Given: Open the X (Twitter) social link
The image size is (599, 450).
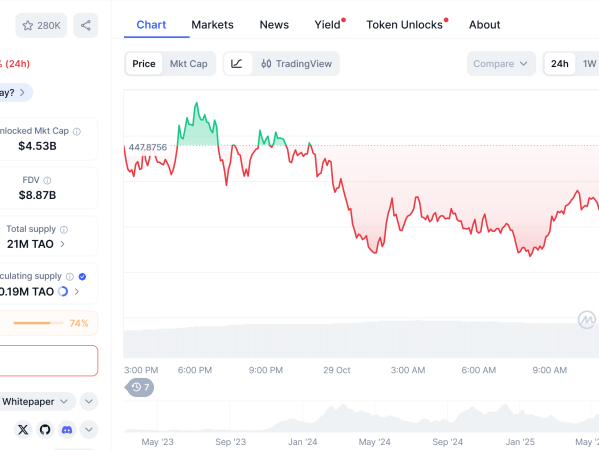Looking at the screenshot, I should 23,430.
